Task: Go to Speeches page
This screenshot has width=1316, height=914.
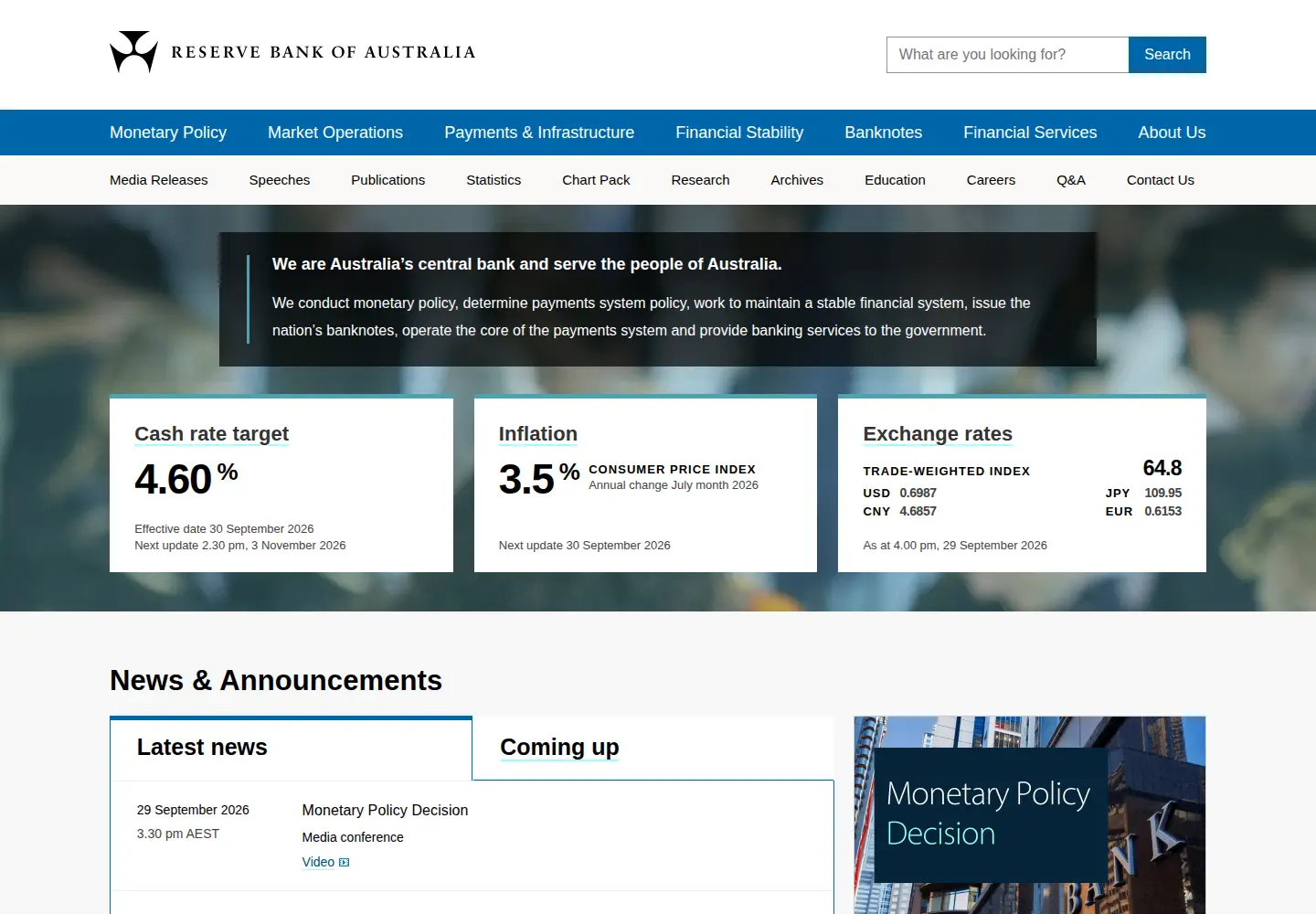Action: click(280, 180)
